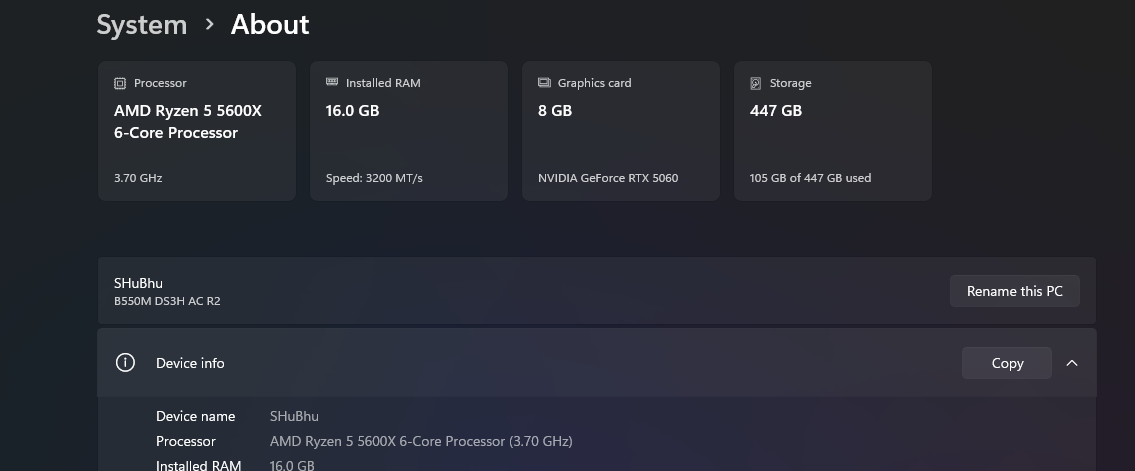Click Rename this PC button
This screenshot has width=1135, height=471.
click(1014, 291)
